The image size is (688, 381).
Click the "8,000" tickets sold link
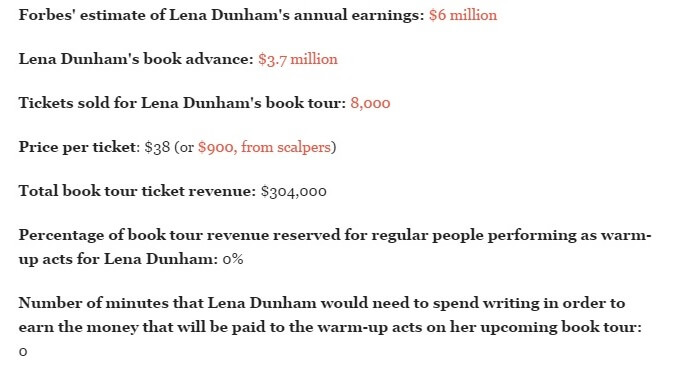click(370, 103)
